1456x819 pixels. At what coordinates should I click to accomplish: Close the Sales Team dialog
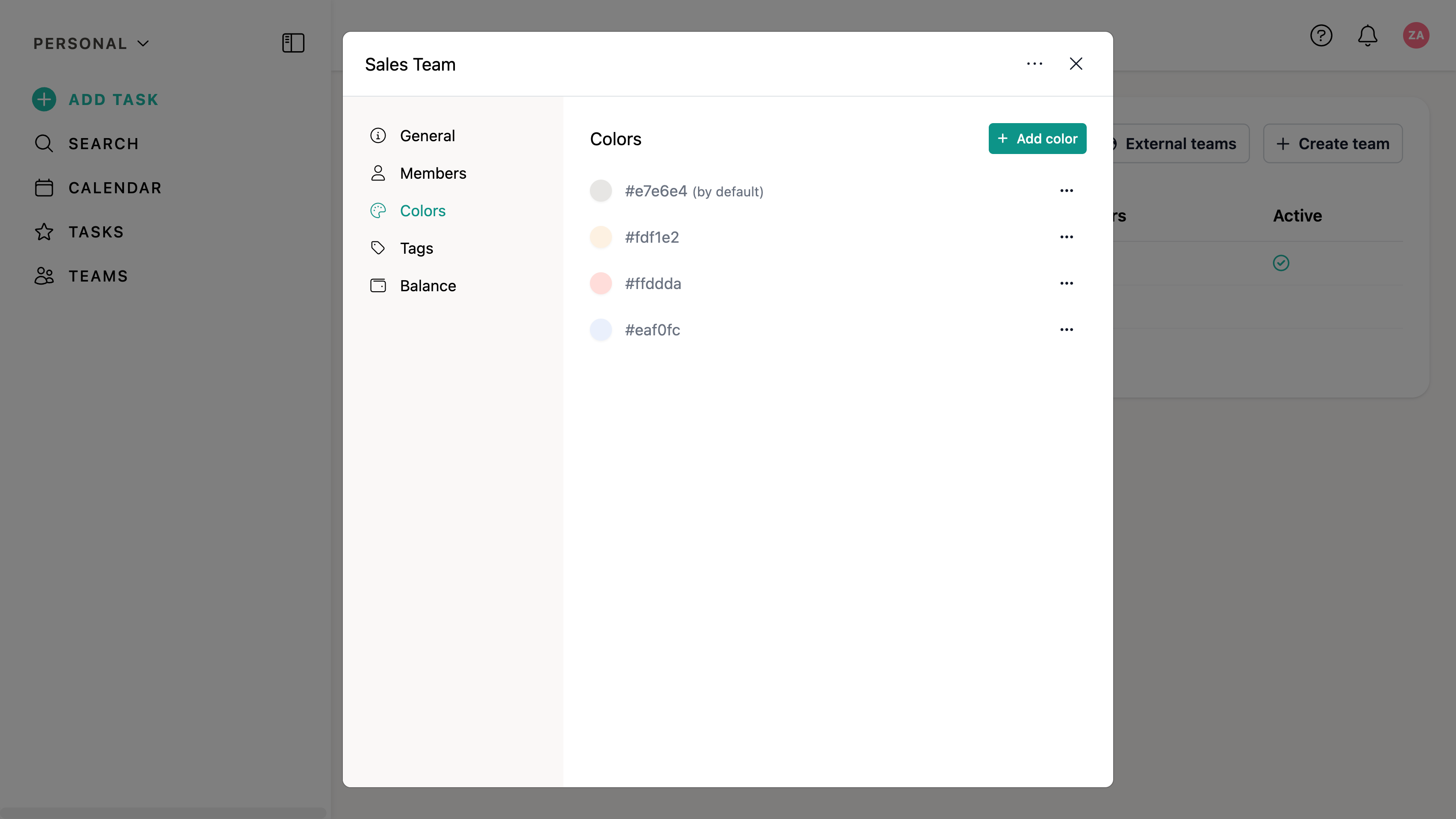(1076, 64)
